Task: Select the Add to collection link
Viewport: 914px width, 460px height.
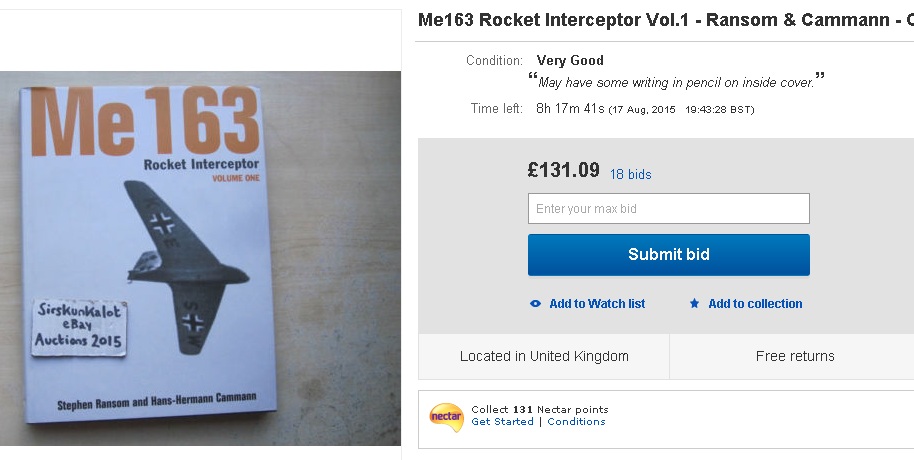Action: (x=755, y=304)
